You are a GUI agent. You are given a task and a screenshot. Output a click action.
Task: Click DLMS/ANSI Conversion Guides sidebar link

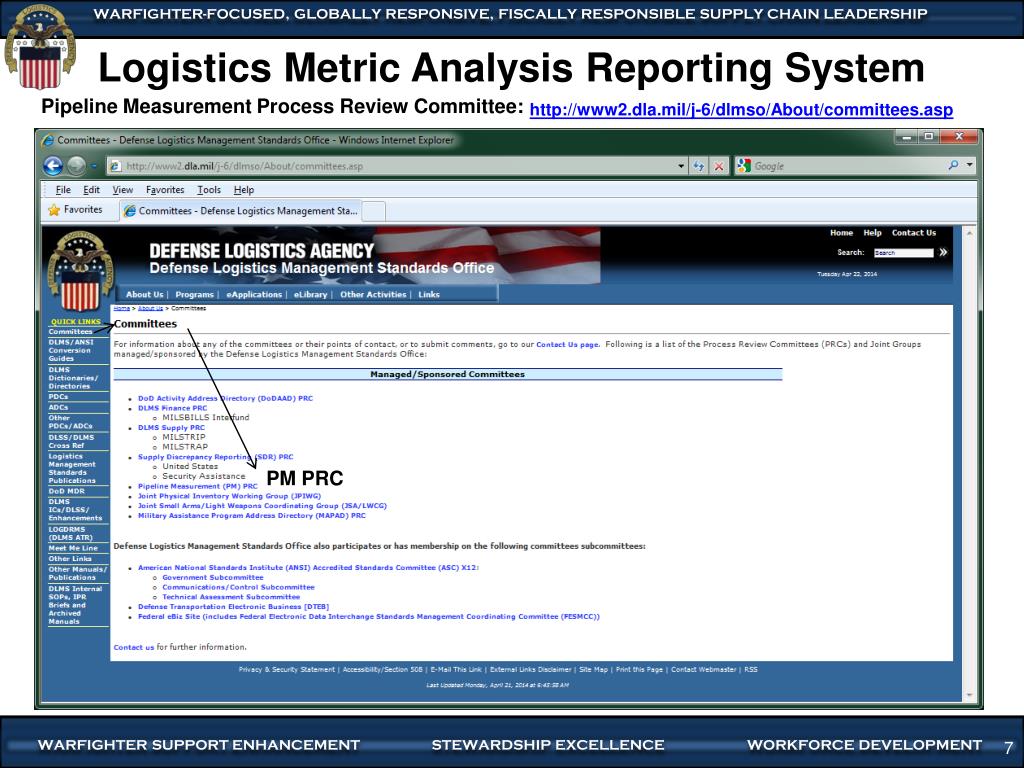(71, 350)
